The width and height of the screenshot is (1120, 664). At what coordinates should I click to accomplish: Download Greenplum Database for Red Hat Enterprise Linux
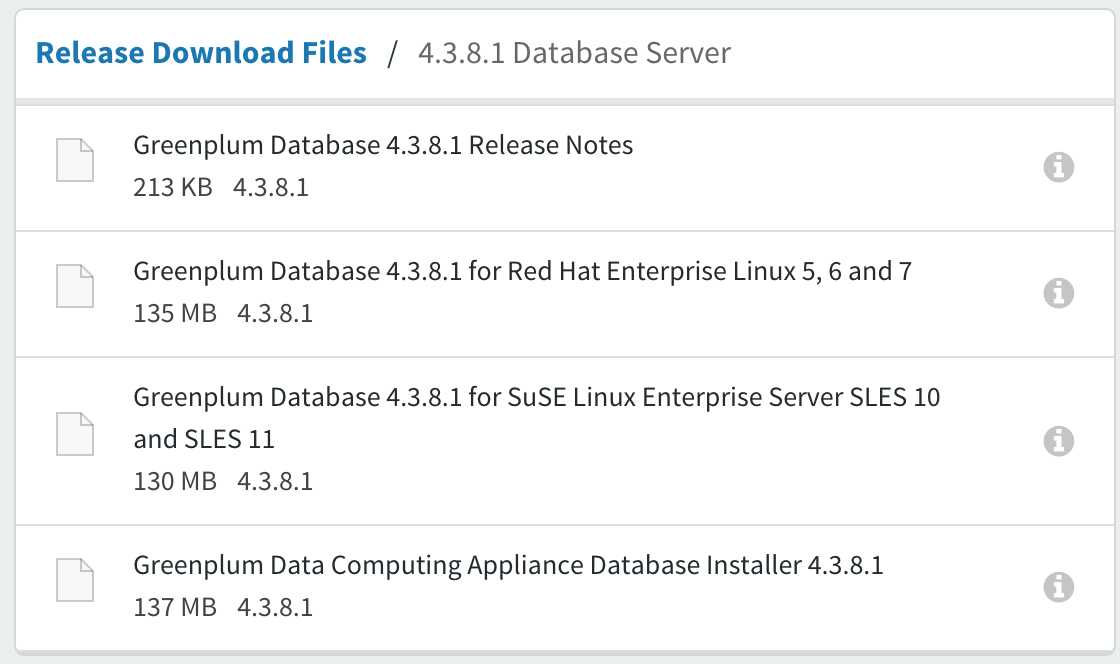522,271
